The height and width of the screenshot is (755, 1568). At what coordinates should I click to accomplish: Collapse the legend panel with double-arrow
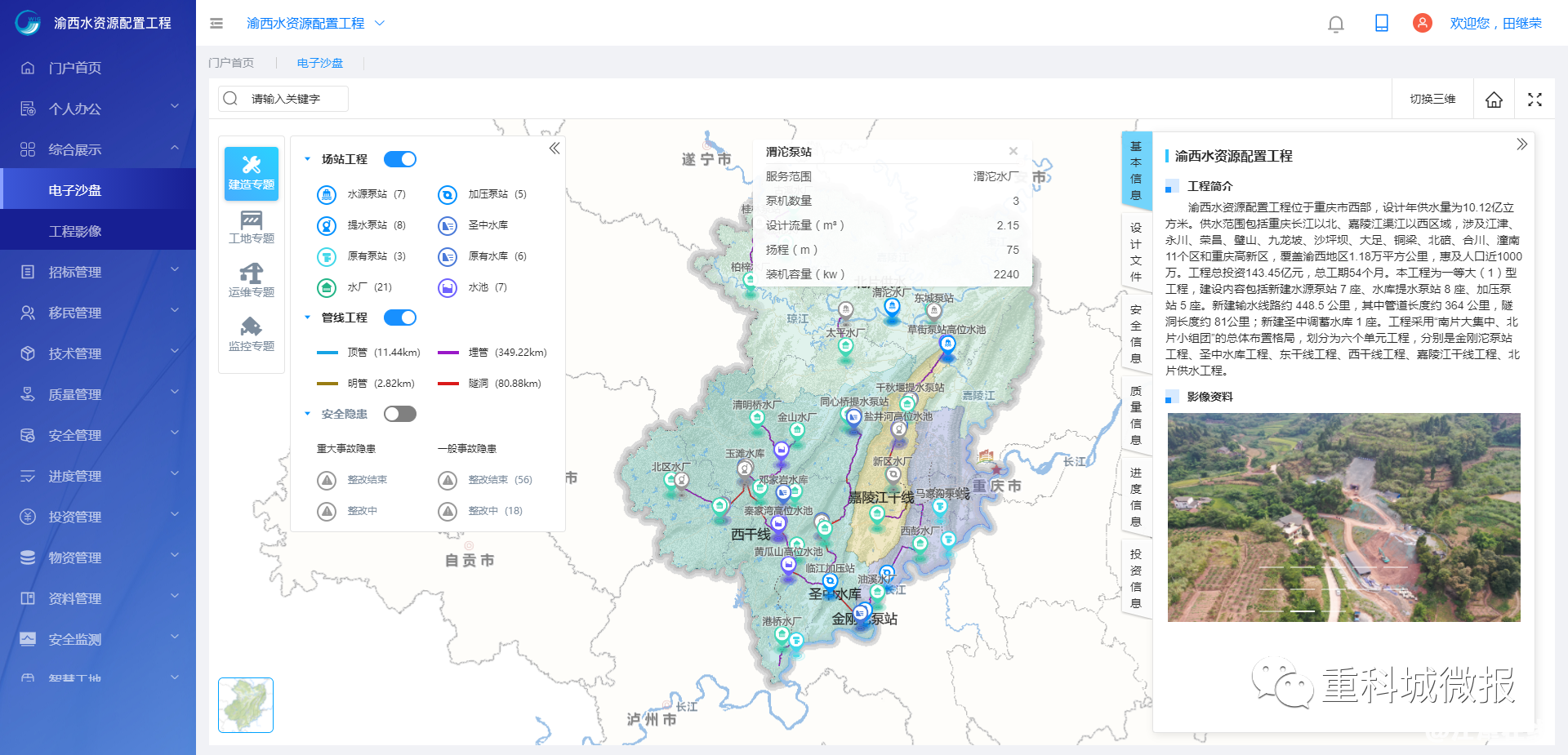[555, 149]
